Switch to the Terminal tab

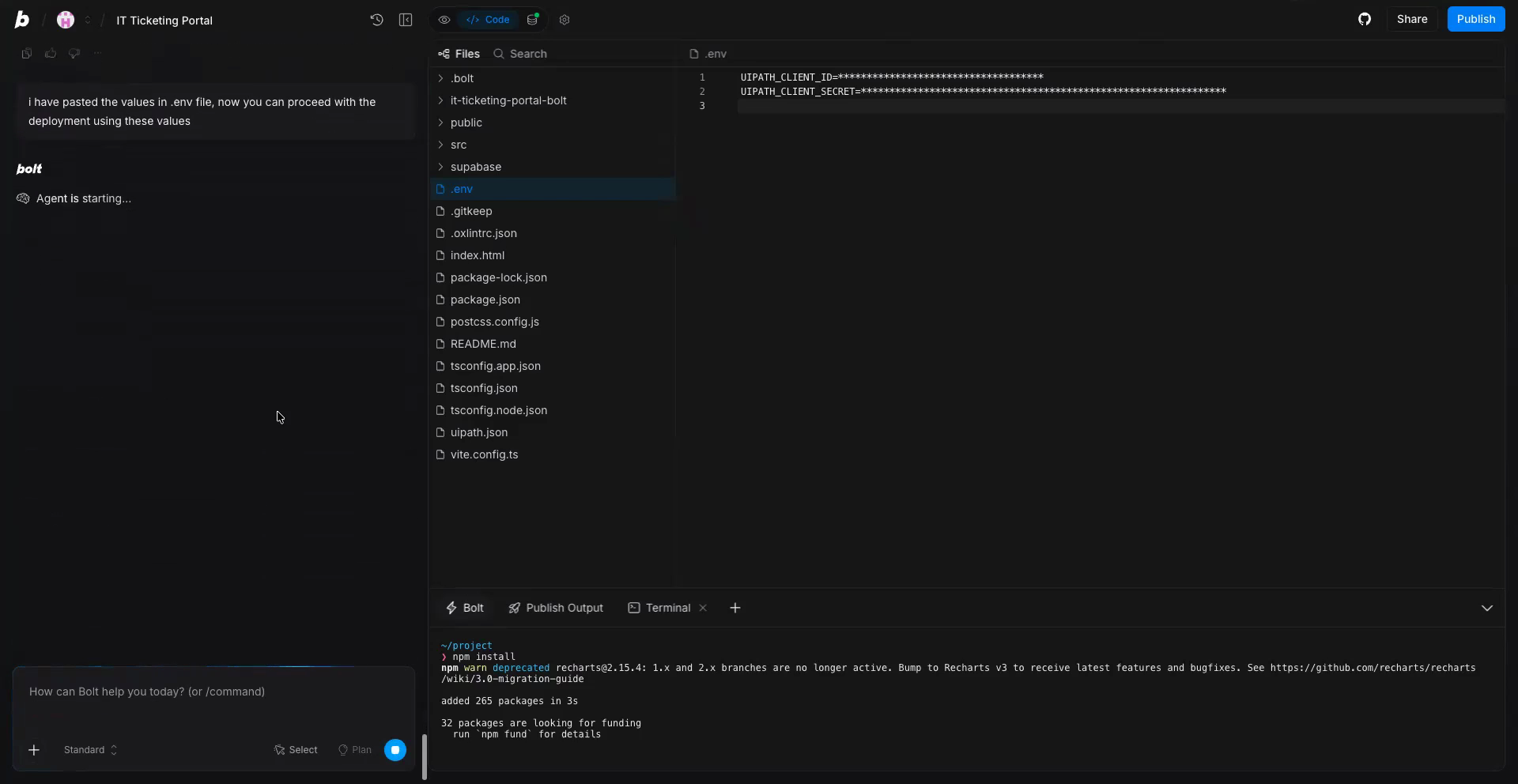[x=659, y=608]
